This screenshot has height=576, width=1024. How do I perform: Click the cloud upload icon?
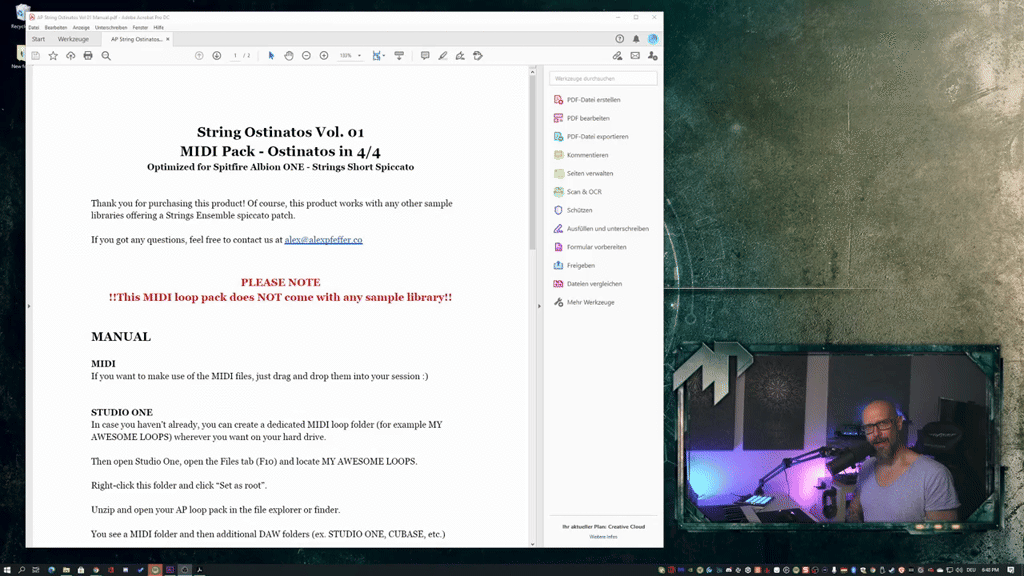[71, 56]
